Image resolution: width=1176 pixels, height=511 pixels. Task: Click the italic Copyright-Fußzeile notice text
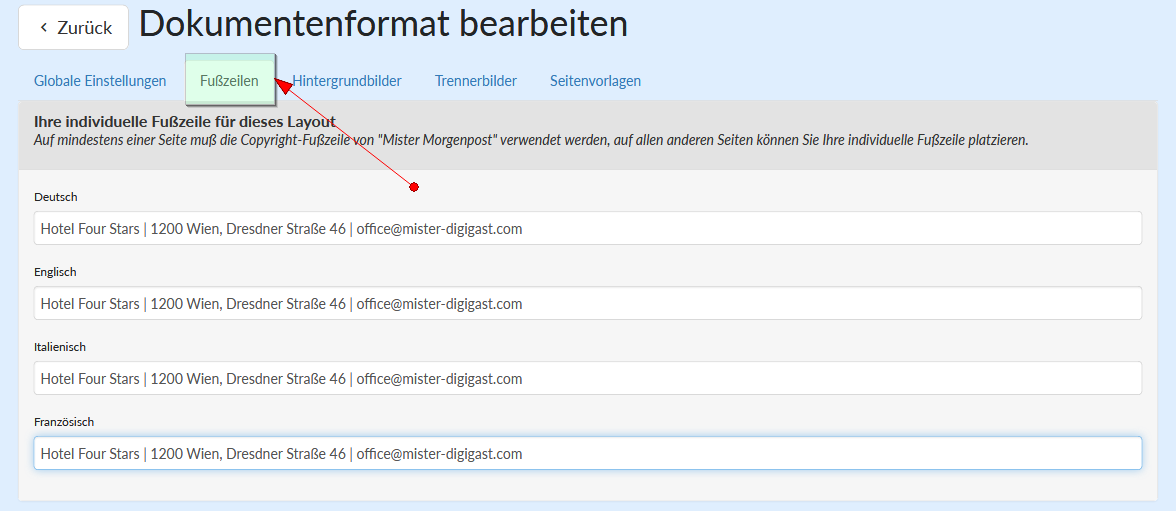tap(530, 140)
